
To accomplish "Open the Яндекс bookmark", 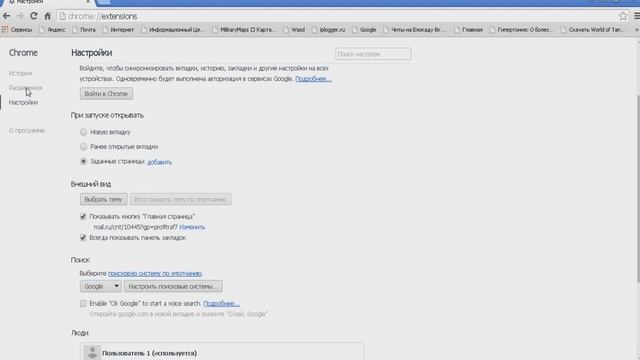I will tap(52, 29).
